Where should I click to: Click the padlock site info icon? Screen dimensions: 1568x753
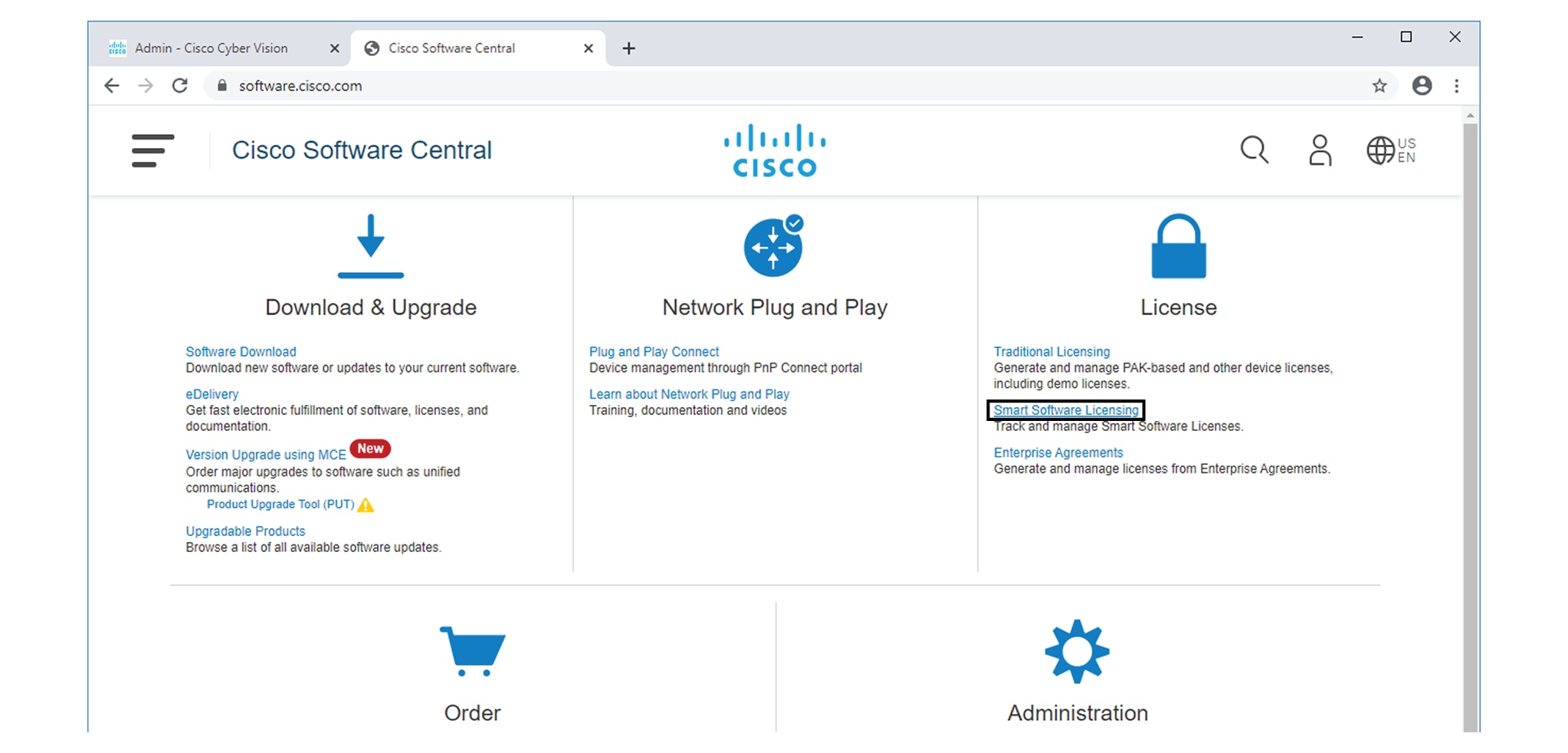[x=222, y=86]
